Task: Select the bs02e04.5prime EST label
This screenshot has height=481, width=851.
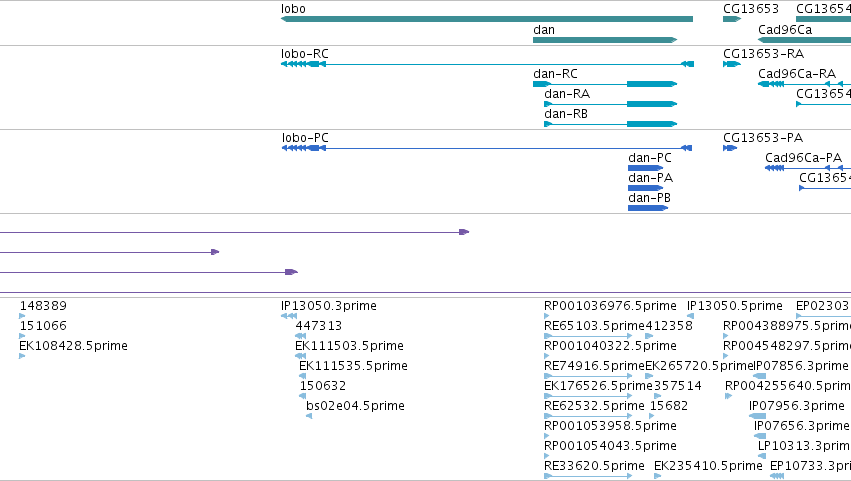Action: [355, 406]
